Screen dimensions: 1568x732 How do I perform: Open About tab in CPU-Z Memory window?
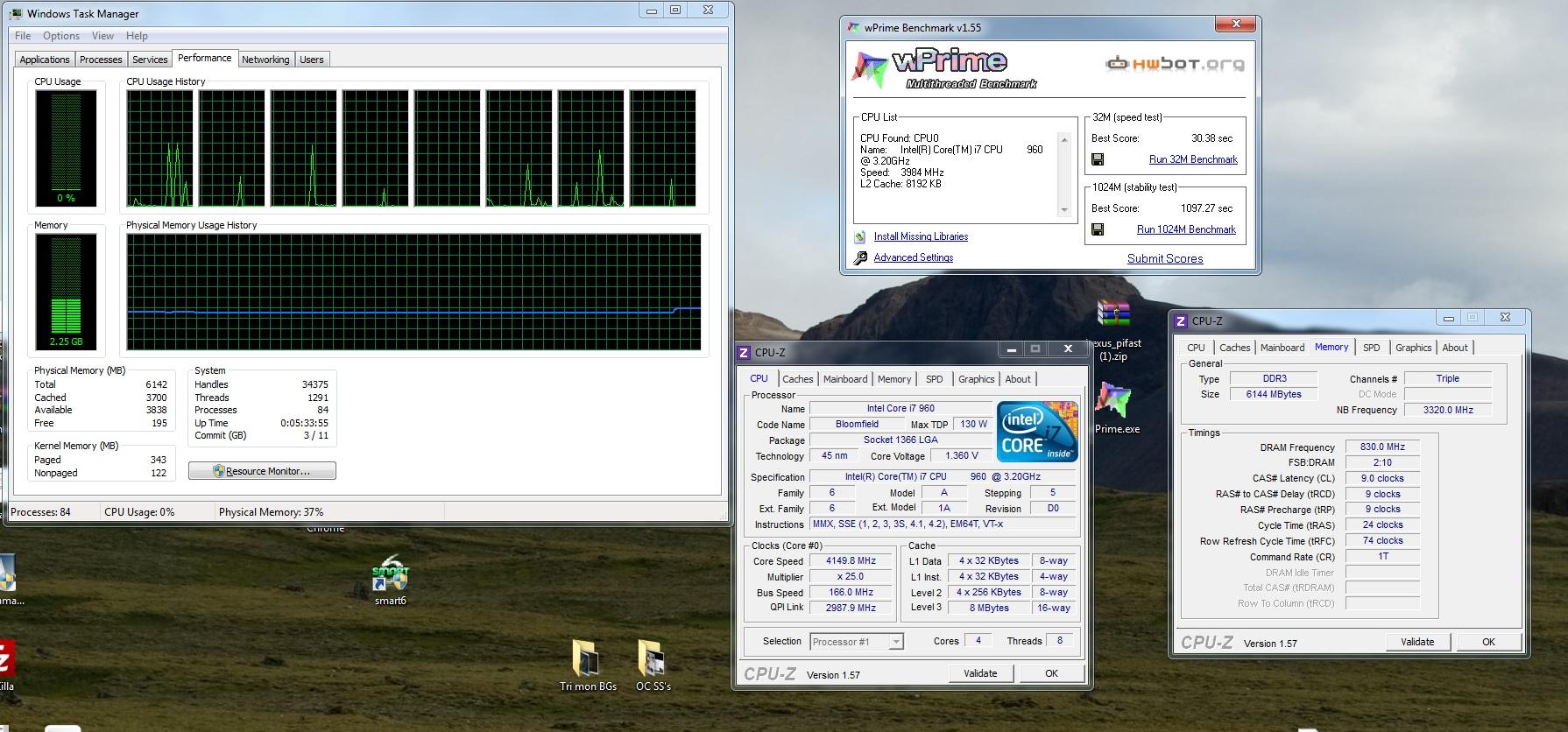point(1455,348)
